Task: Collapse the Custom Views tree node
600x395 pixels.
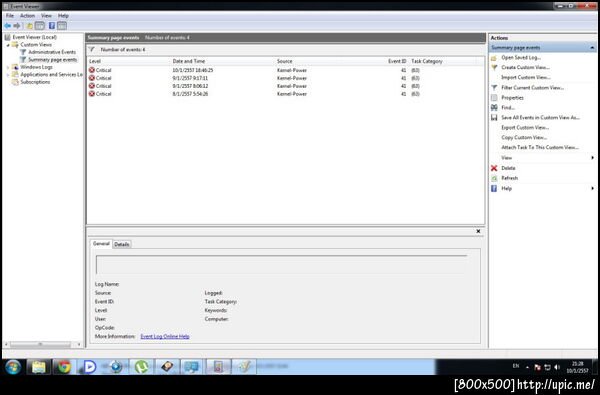Action: pos(8,45)
